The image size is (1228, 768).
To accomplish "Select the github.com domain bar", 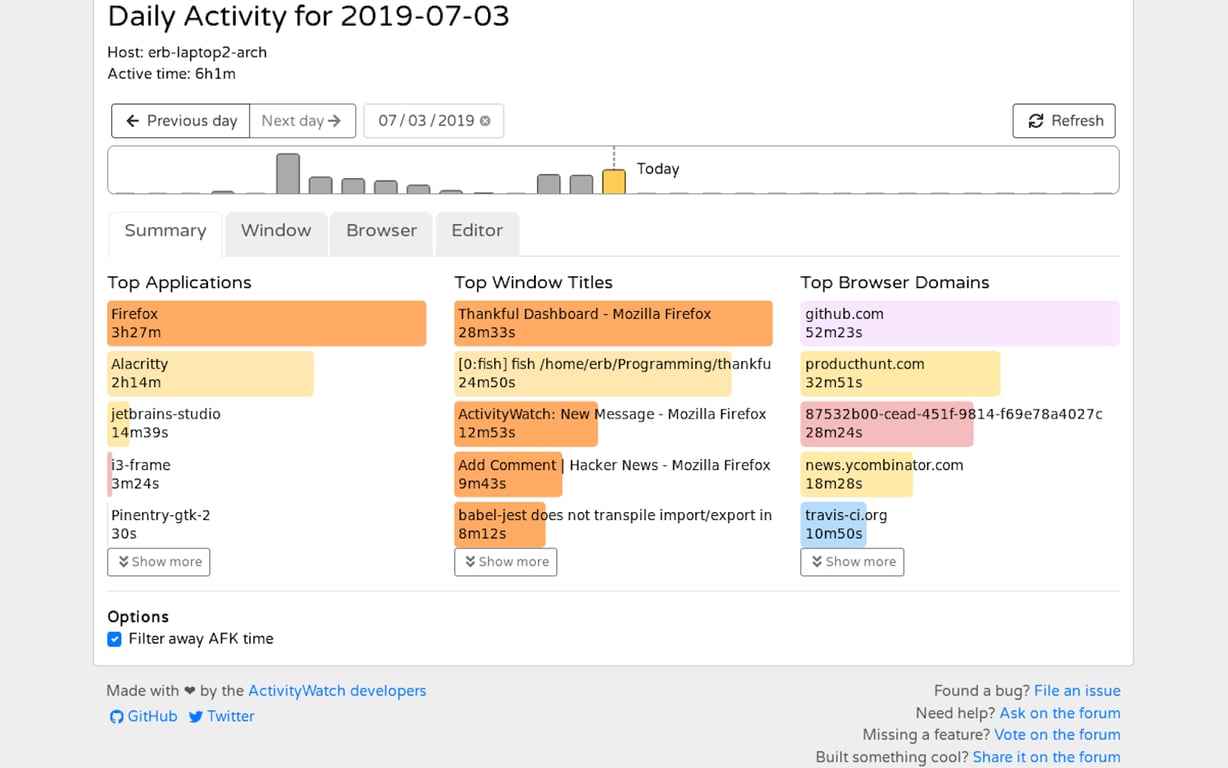I will click(x=959, y=322).
